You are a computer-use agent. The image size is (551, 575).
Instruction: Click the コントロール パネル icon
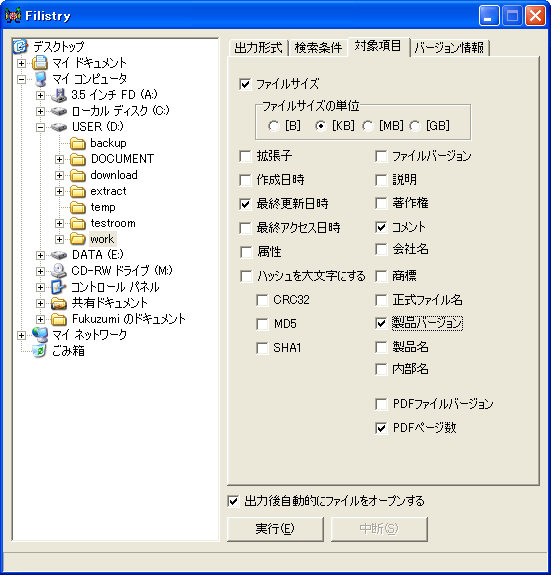[59, 287]
